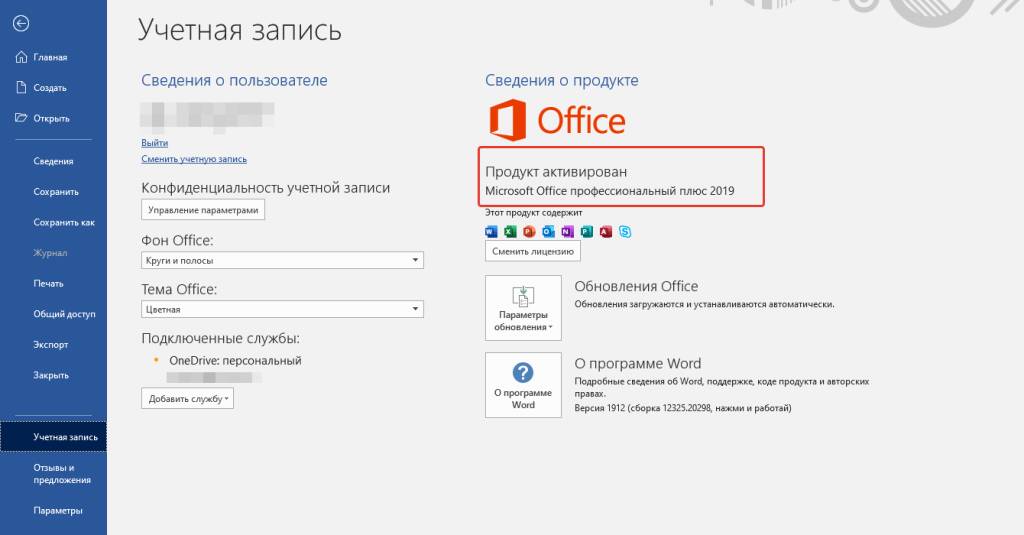1024x535 pixels.
Task: Select Сохранить in the sidebar
Action: [x=53, y=192]
